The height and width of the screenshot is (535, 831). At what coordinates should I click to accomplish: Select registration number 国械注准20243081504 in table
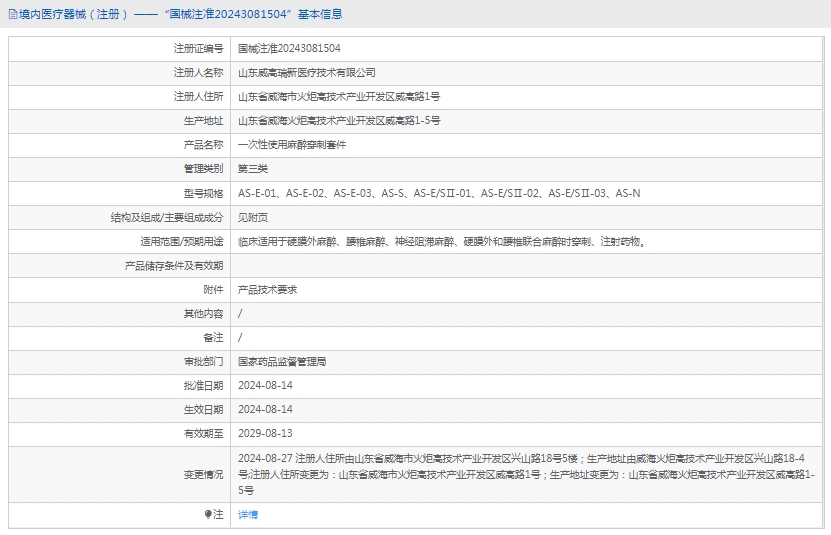pos(289,48)
